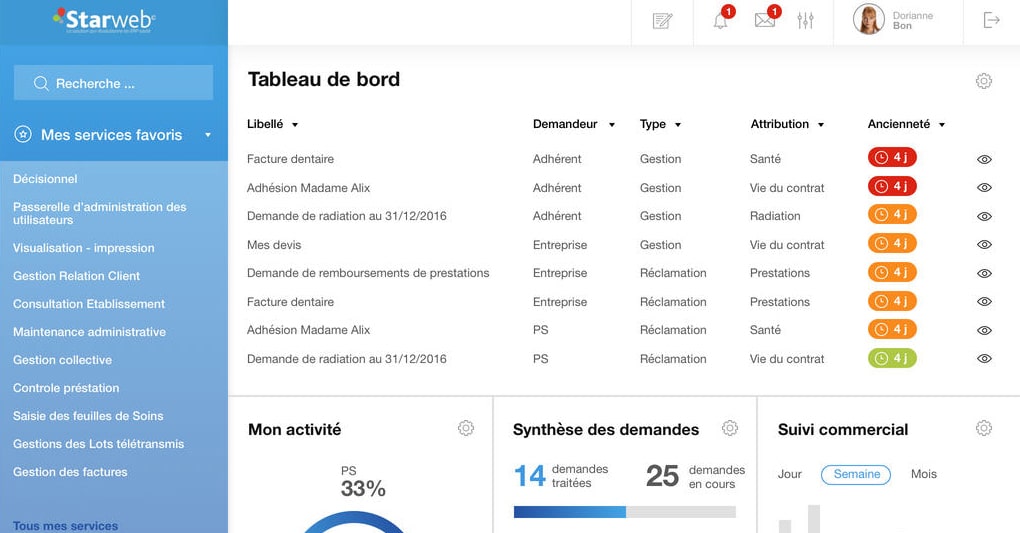Click the Recherche search field
1020x533 pixels.
(x=113, y=83)
